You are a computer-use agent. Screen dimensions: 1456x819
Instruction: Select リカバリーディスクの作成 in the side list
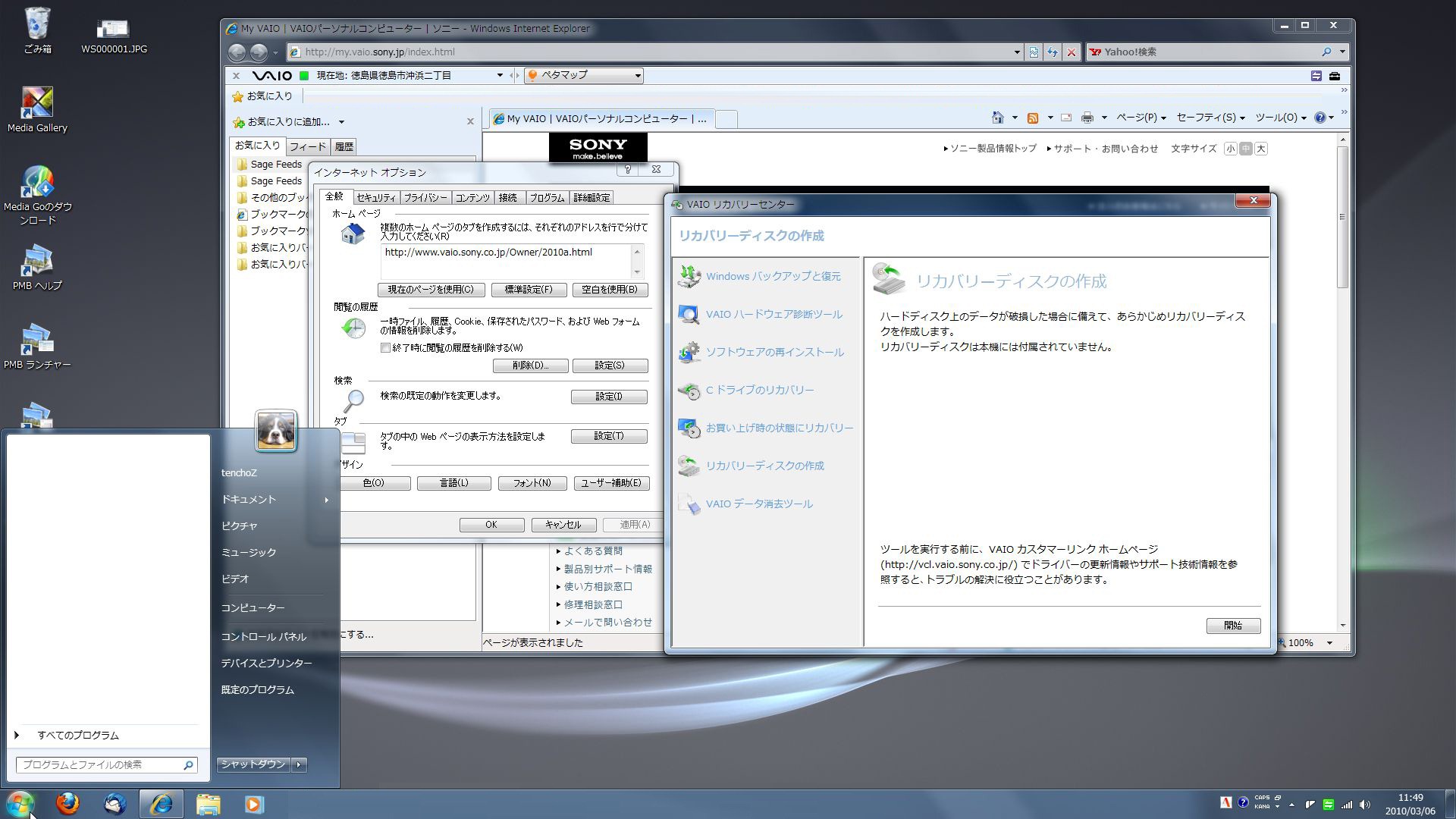point(751,466)
